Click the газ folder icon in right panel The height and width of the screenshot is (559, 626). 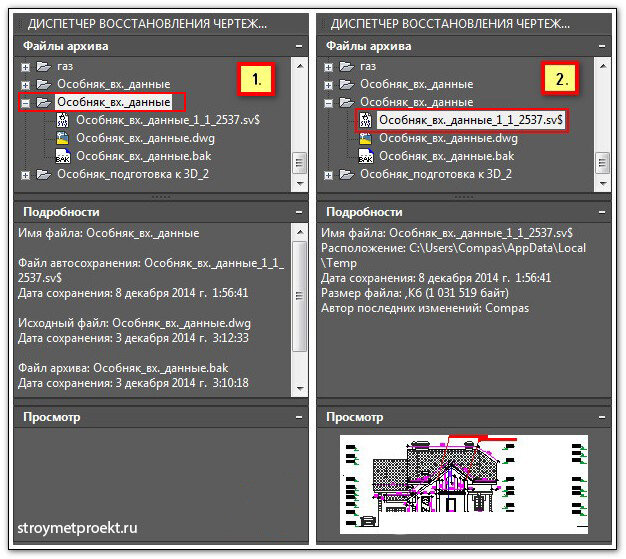point(347,66)
